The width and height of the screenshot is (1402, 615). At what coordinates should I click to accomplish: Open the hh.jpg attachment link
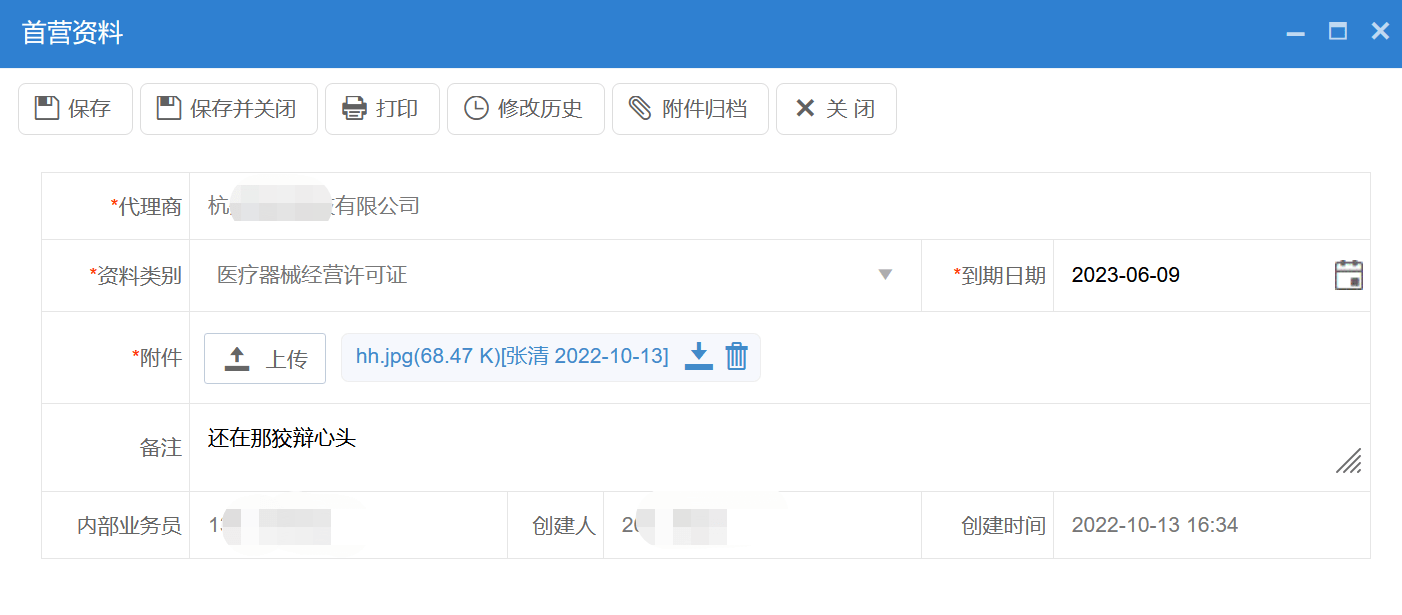(x=512, y=355)
